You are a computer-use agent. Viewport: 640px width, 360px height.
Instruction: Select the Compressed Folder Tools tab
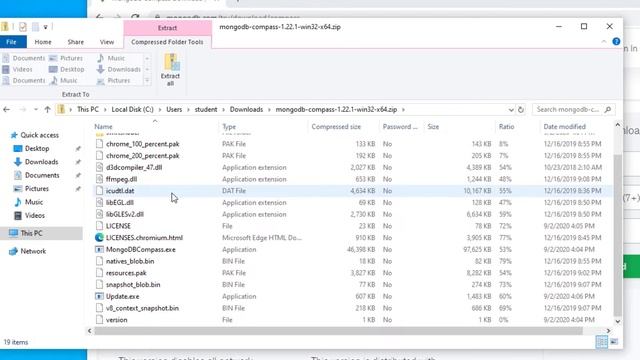coord(167,42)
